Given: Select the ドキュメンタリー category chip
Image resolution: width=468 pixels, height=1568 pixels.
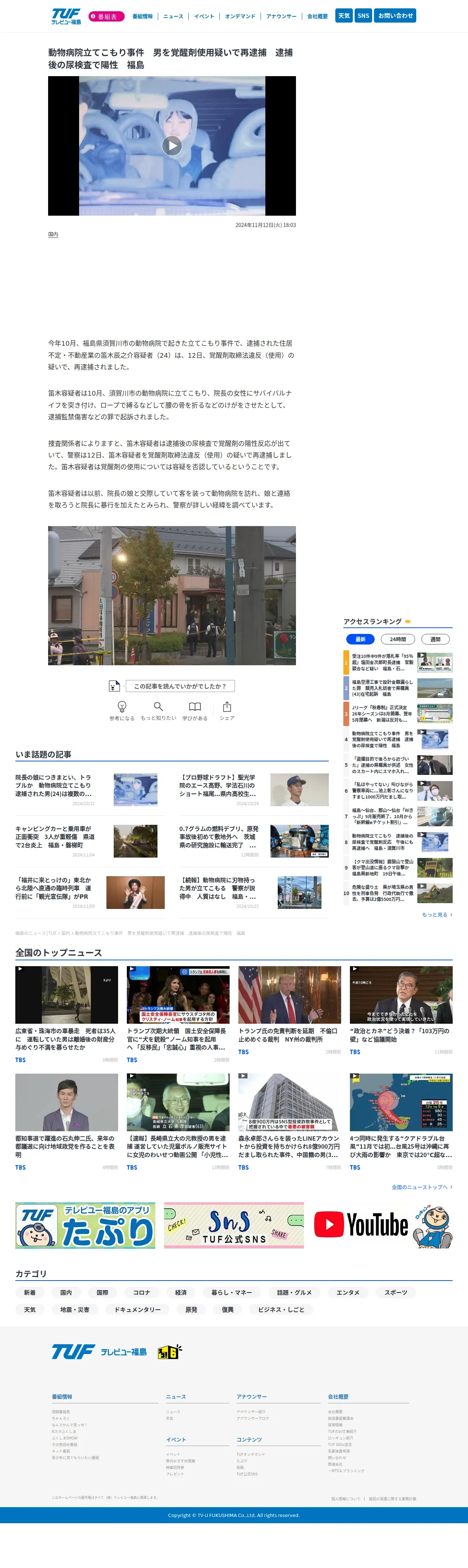Looking at the screenshot, I should click(x=138, y=1309).
